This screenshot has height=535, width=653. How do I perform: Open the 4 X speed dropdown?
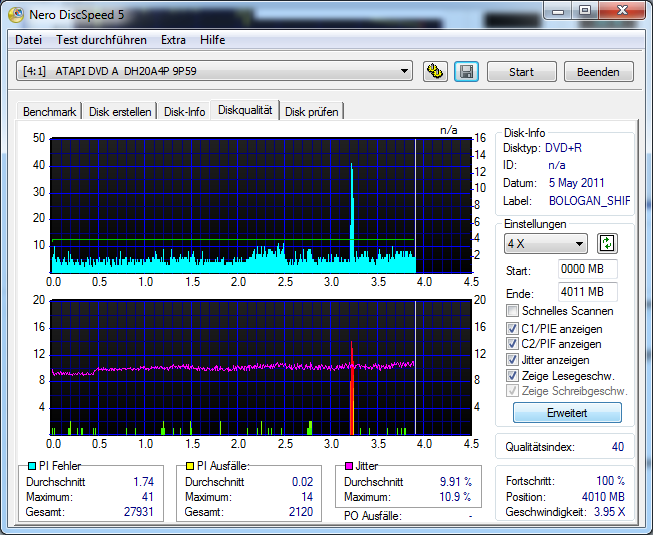546,244
